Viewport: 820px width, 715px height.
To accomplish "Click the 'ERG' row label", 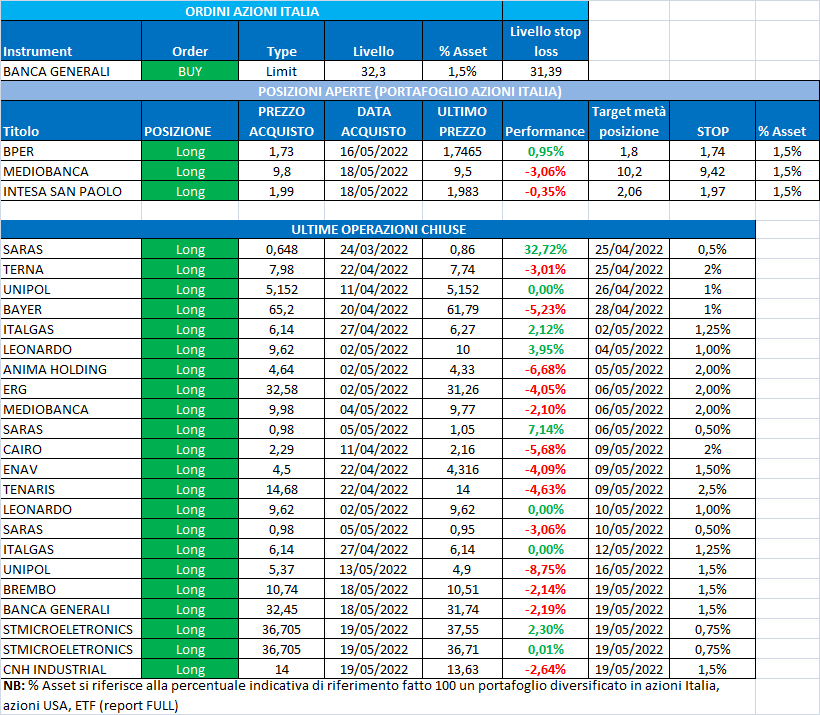I will click(x=71, y=389).
